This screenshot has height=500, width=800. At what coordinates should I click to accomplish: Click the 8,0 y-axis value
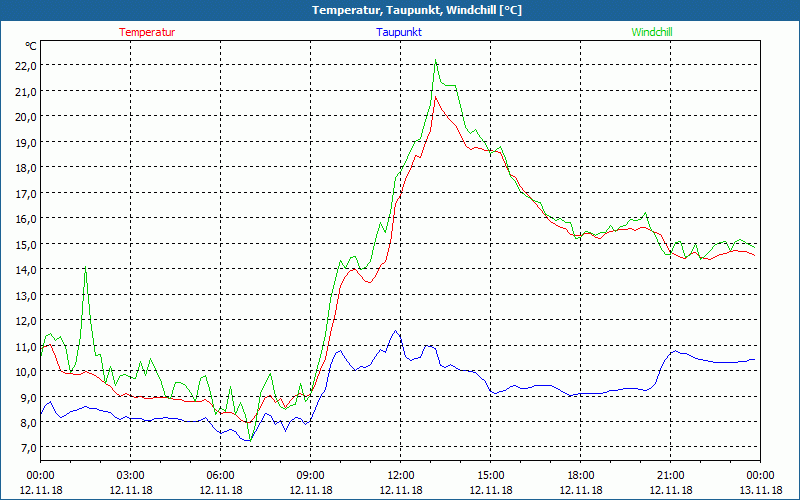coord(28,423)
